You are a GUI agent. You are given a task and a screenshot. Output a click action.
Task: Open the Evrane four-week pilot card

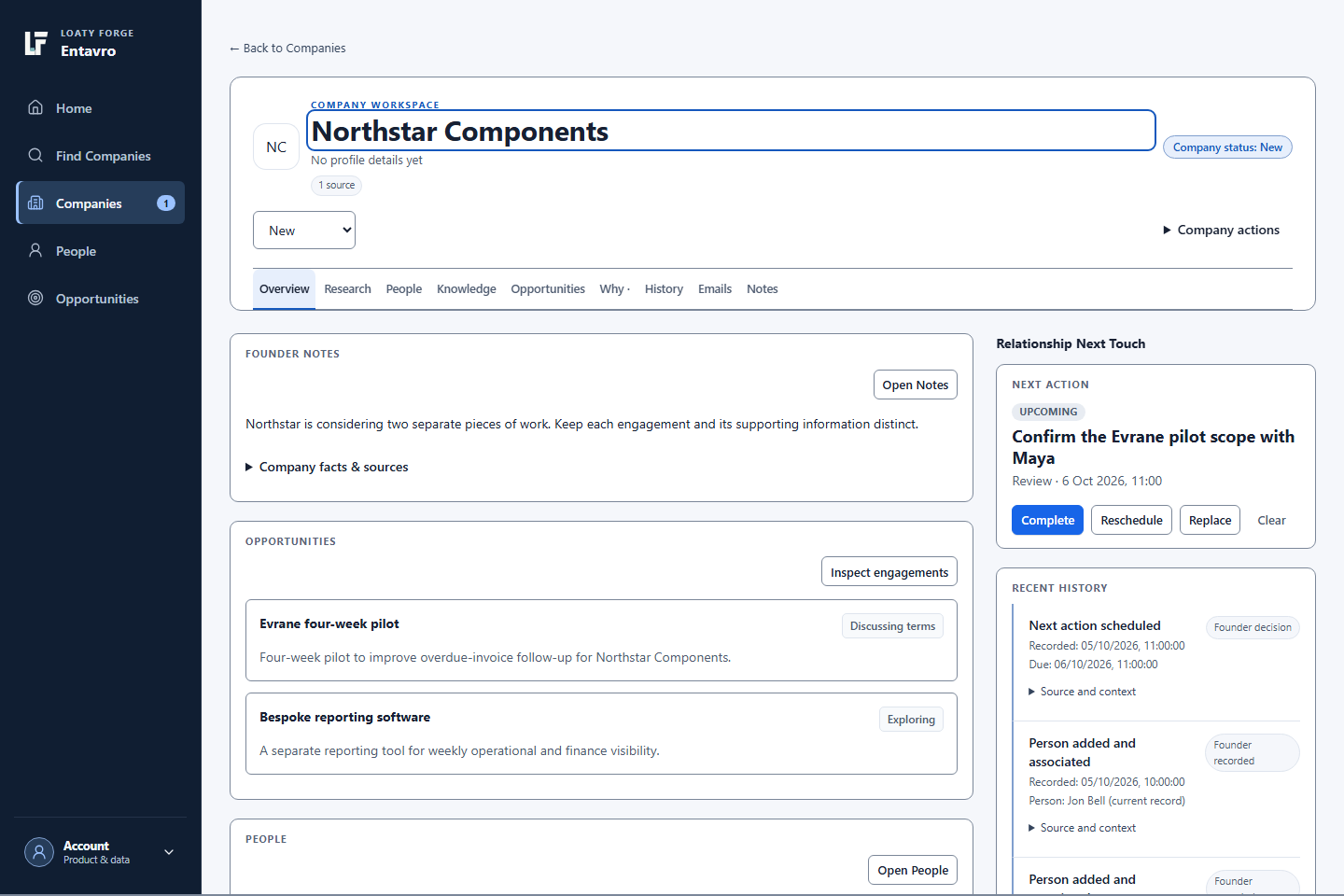click(x=601, y=640)
